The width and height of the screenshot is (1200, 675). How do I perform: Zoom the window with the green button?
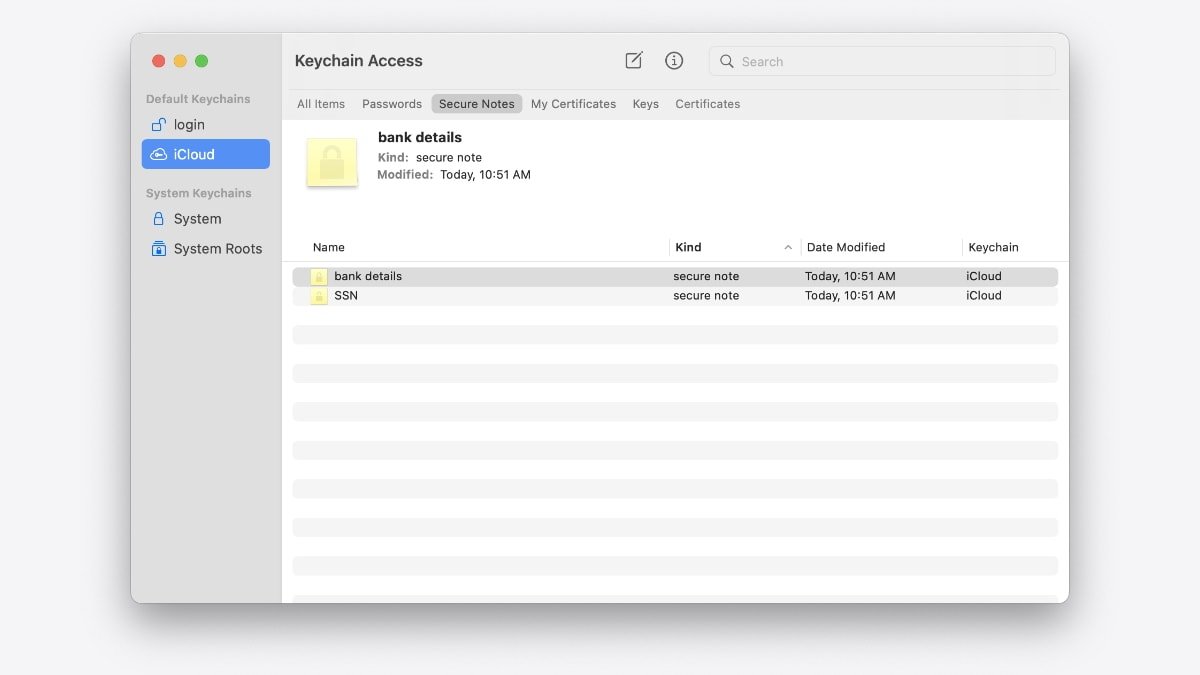(201, 61)
